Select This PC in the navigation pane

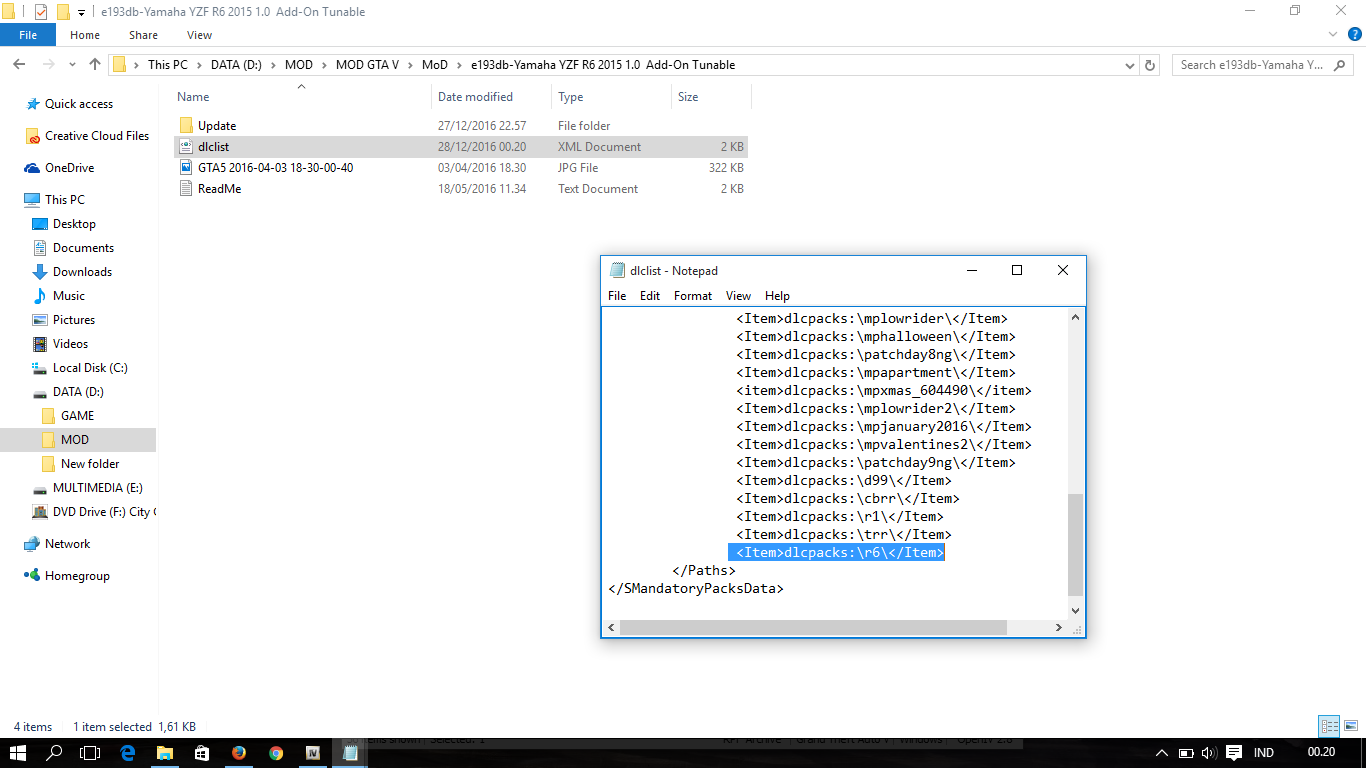[64, 200]
